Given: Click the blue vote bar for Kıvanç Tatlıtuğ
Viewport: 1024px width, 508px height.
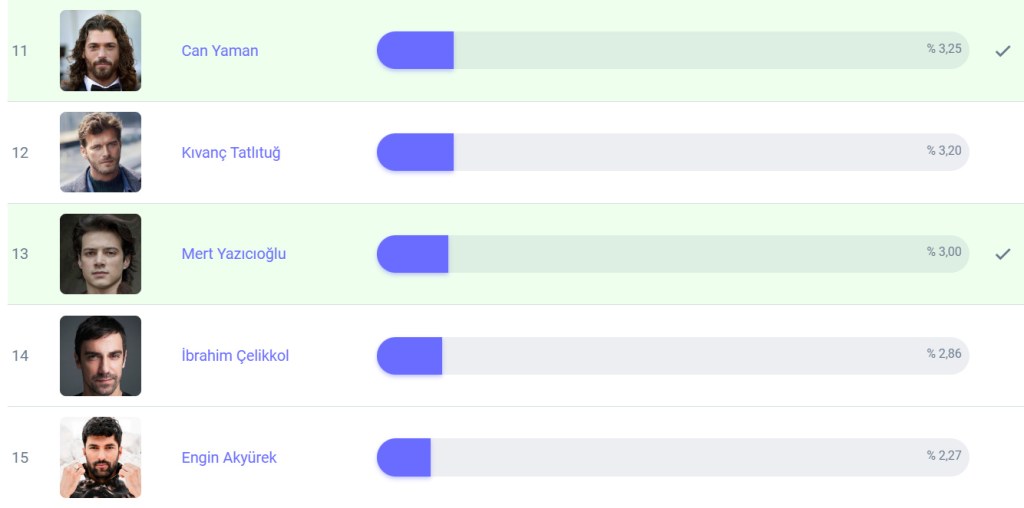Looking at the screenshot, I should click(x=415, y=153).
